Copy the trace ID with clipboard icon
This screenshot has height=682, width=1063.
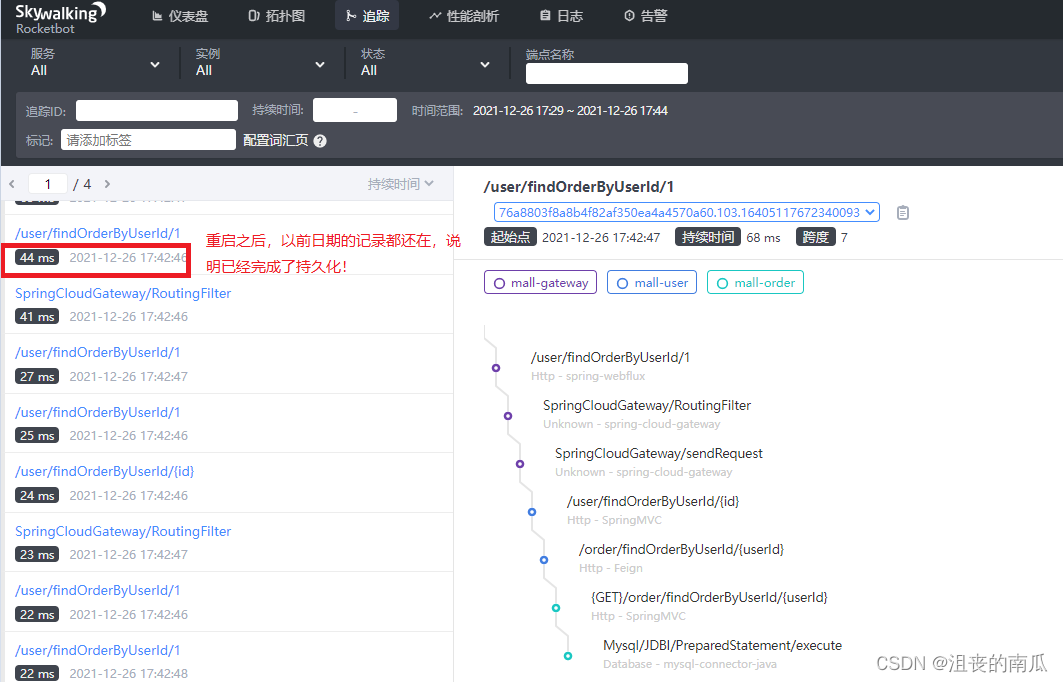(x=902, y=213)
